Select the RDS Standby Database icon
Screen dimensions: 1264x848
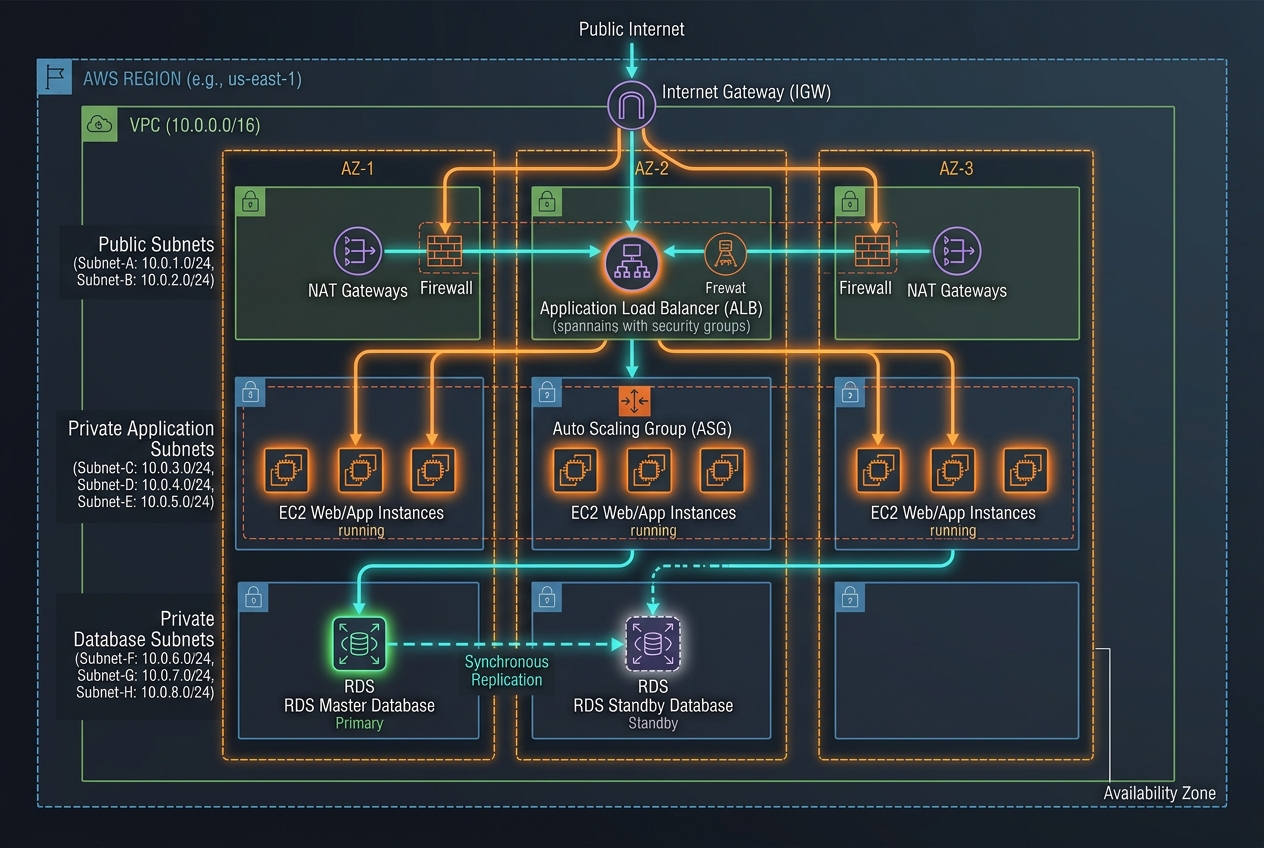[x=653, y=645]
